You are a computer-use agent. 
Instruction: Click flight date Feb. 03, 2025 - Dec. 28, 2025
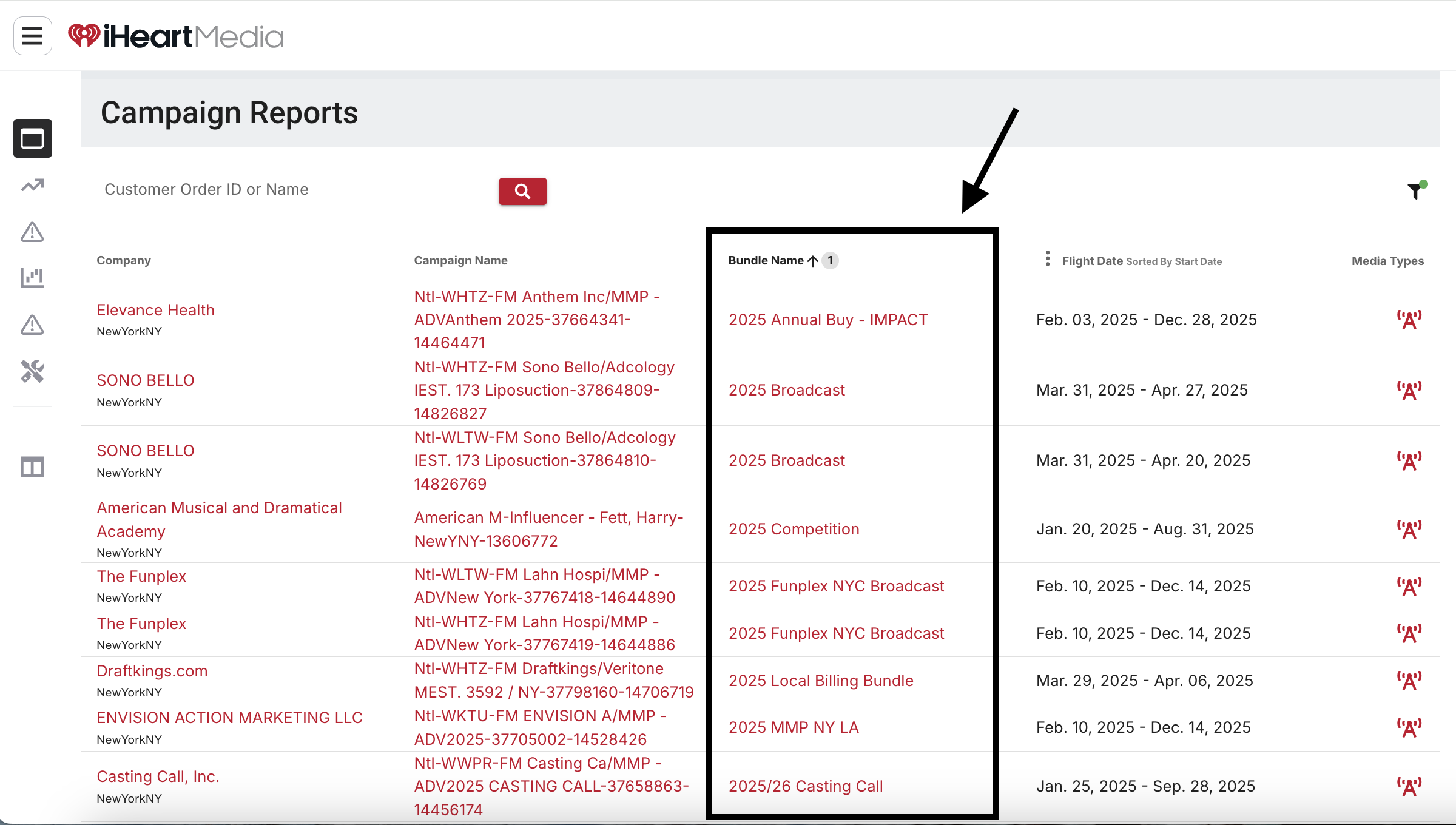(x=1147, y=320)
